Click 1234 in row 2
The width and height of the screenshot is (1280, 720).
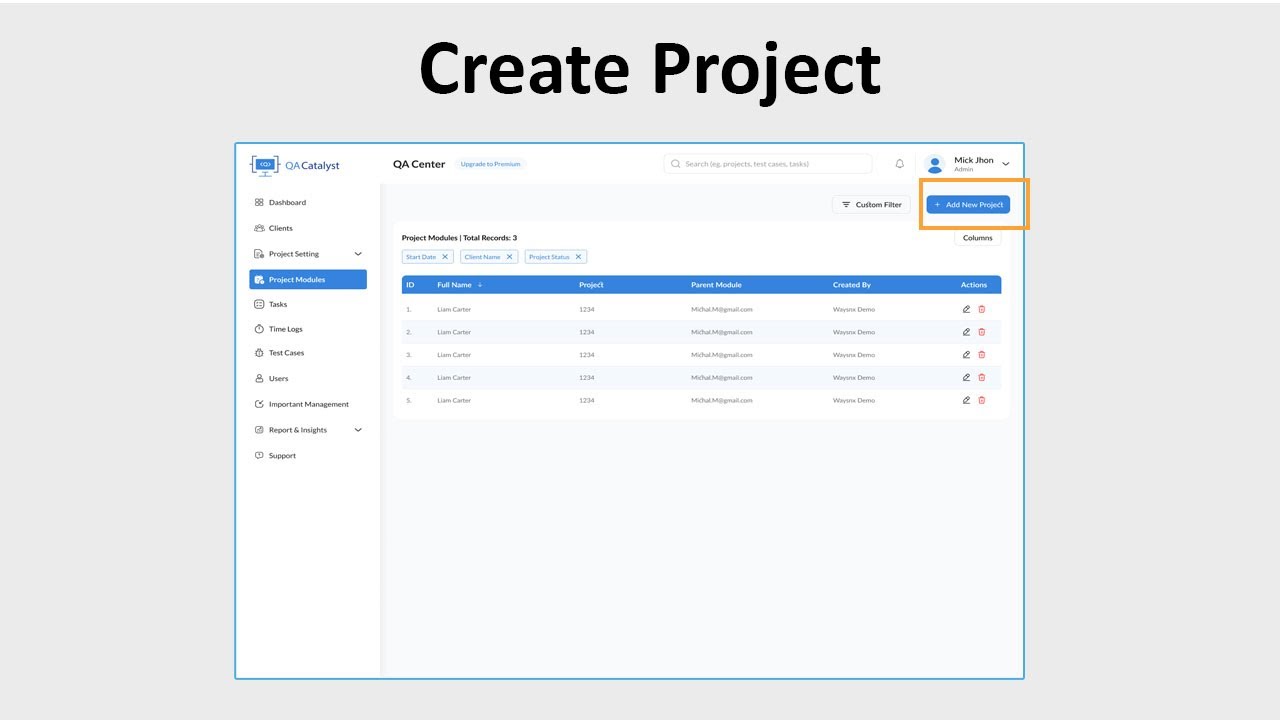point(586,332)
